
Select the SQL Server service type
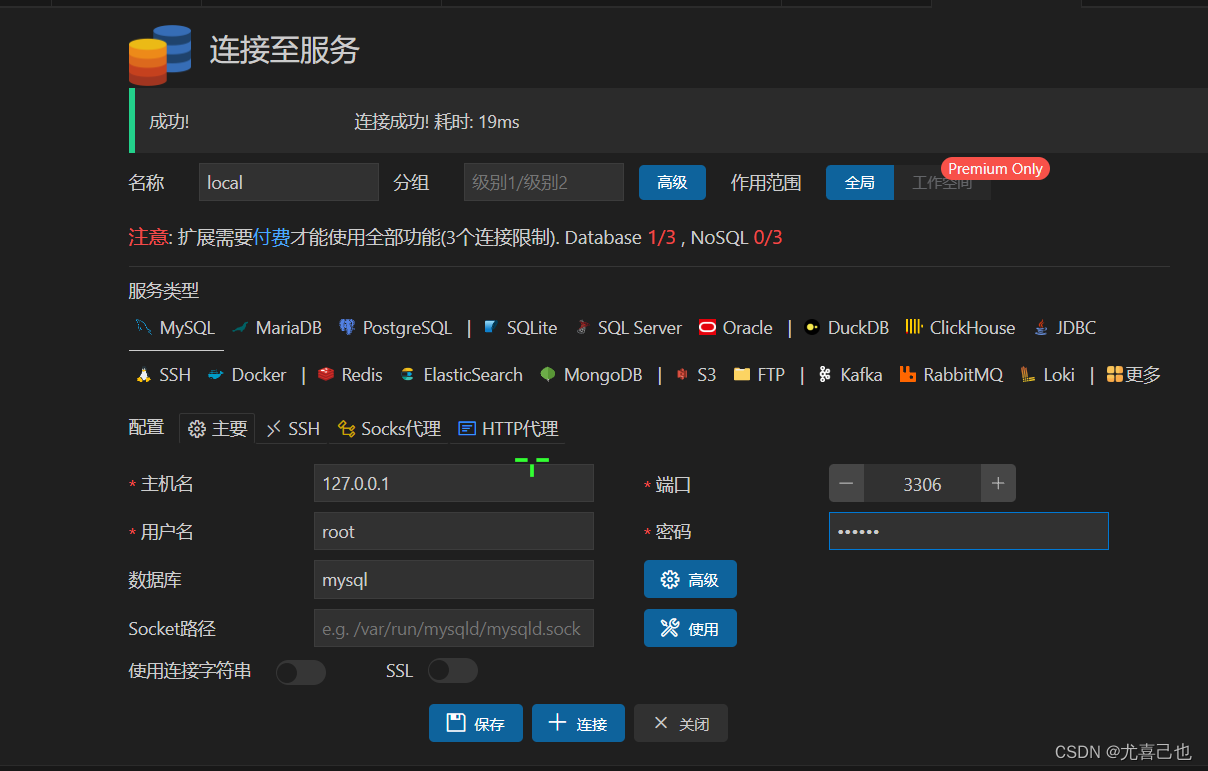[628, 328]
